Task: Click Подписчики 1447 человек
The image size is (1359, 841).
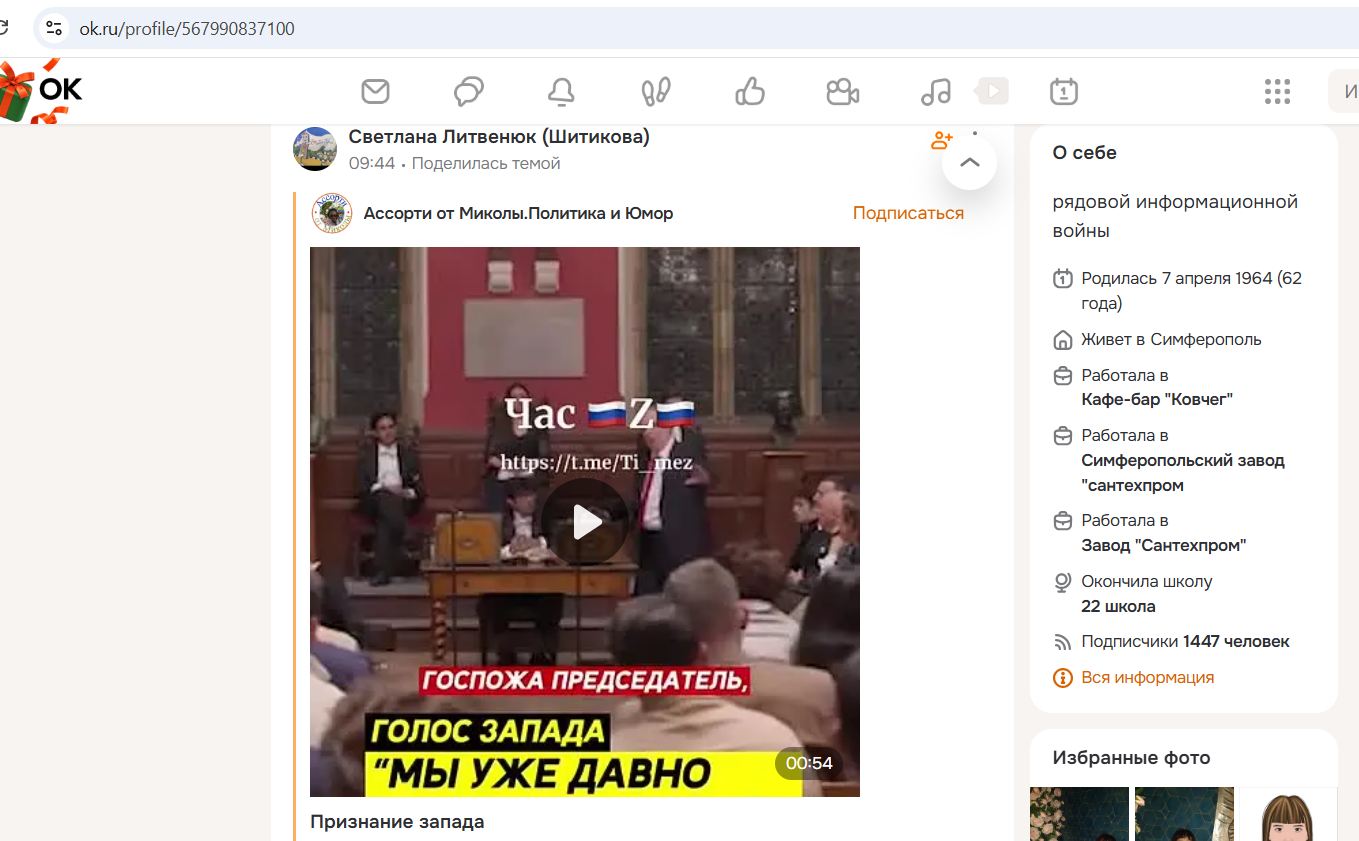Action: tap(1185, 641)
